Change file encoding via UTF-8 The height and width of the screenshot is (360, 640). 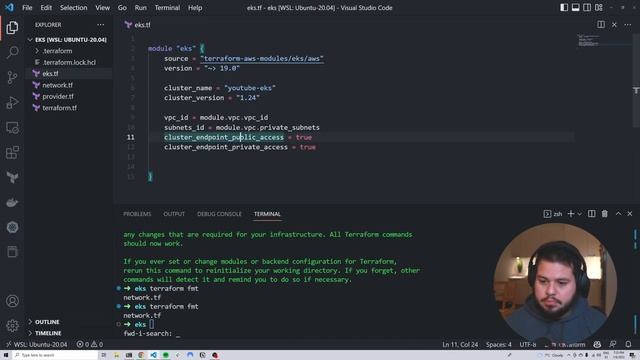[x=528, y=344]
